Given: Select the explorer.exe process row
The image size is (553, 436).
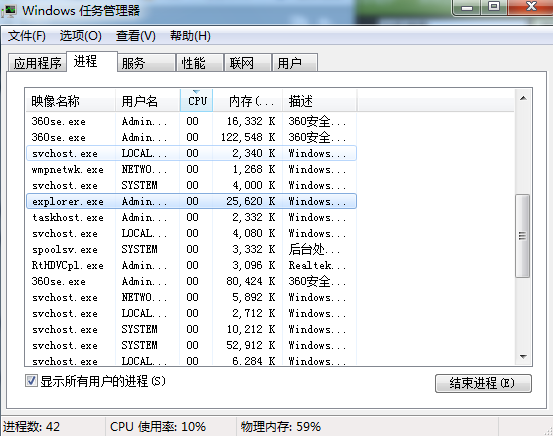Looking at the screenshot, I should pyautogui.click(x=192, y=201).
